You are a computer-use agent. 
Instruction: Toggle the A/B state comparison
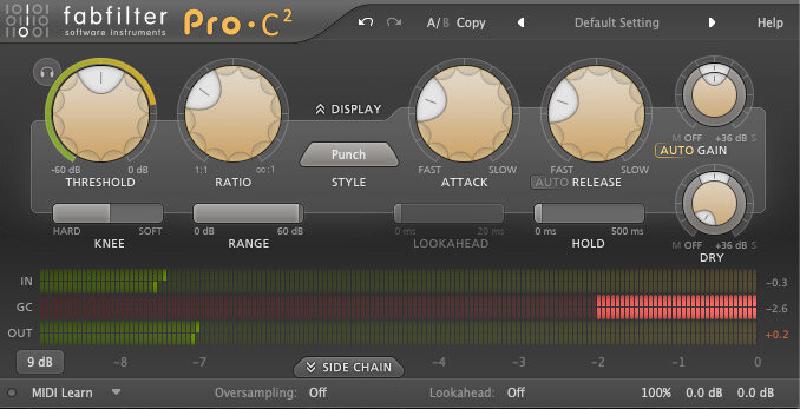(x=438, y=23)
